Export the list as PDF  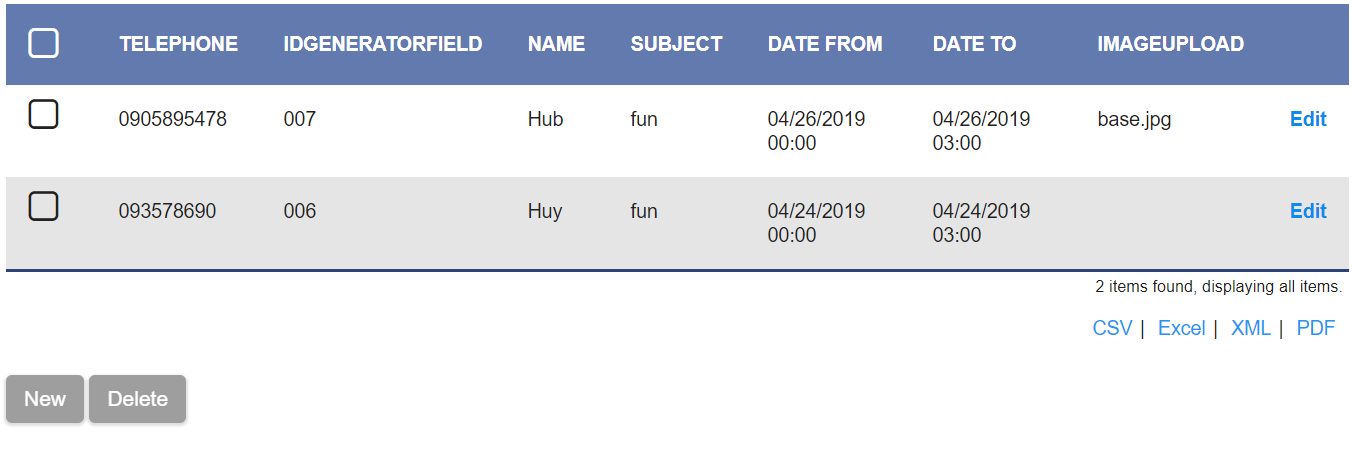1315,328
